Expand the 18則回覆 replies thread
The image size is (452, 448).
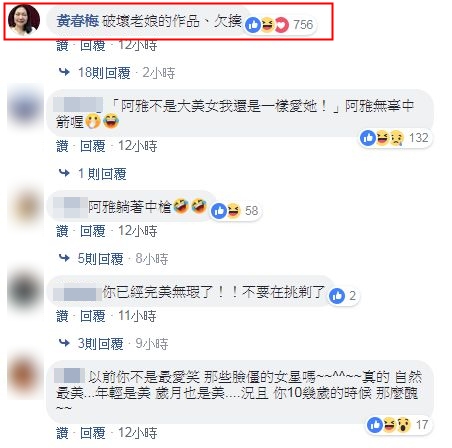tap(104, 73)
